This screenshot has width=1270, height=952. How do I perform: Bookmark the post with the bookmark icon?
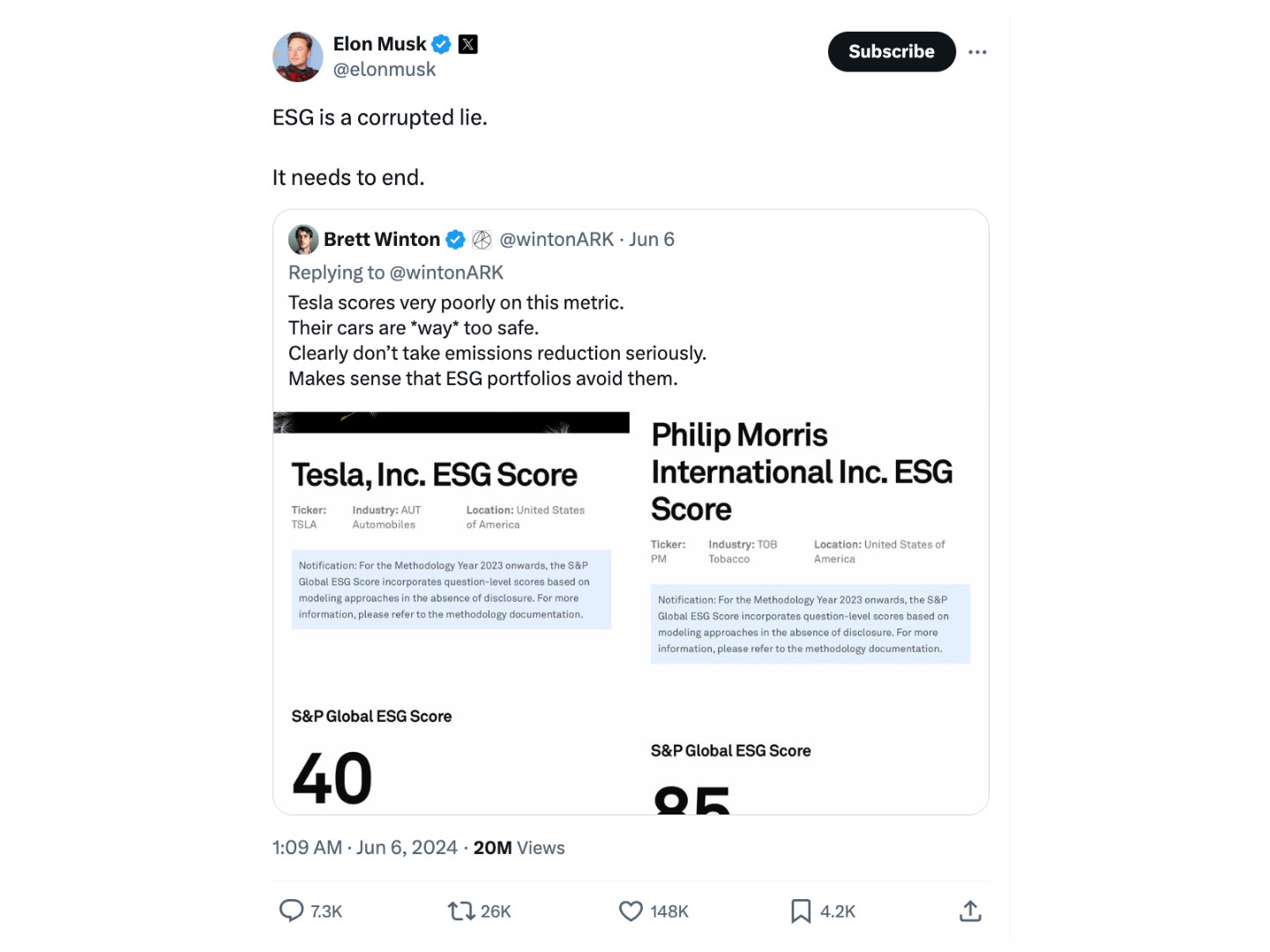[x=801, y=911]
